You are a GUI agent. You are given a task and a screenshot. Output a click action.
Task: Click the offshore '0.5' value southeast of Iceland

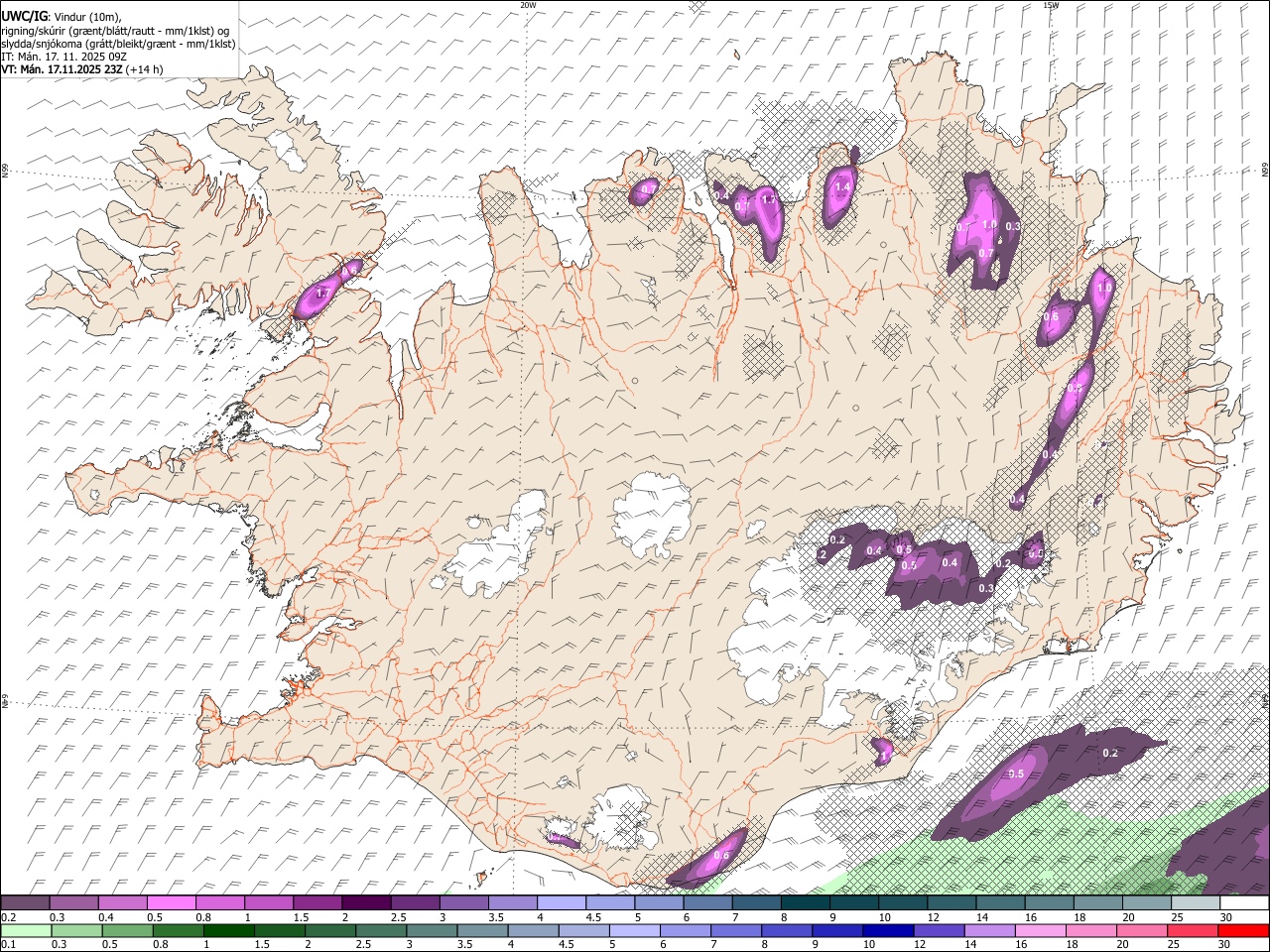[1016, 773]
